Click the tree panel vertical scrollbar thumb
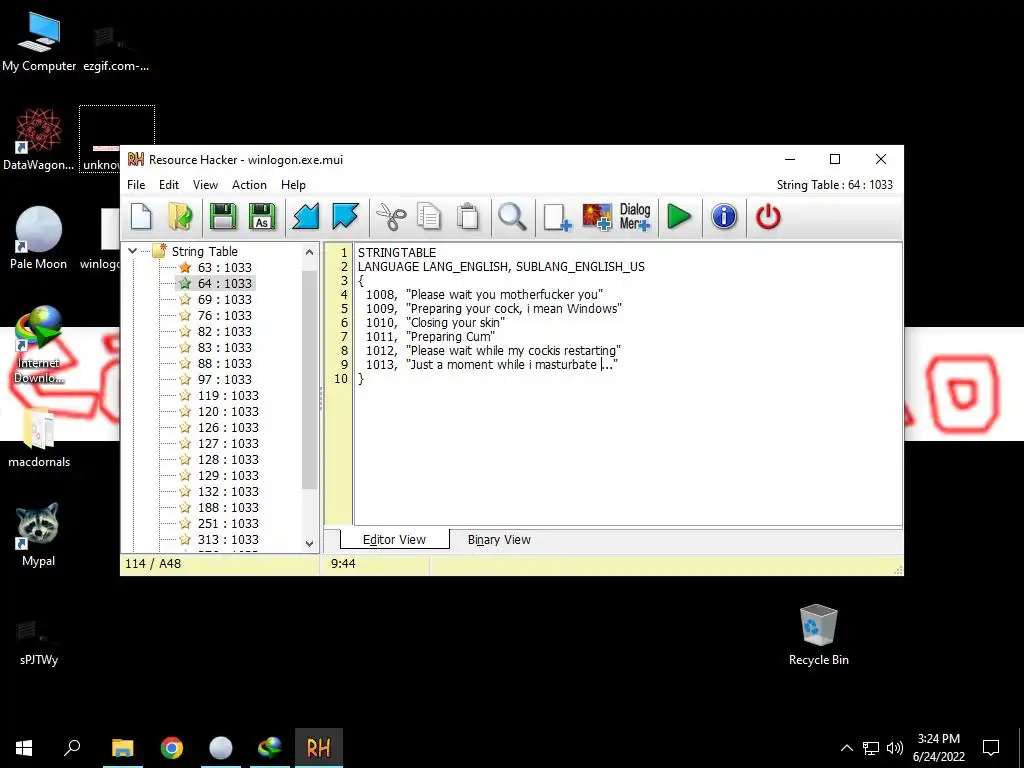The width and height of the screenshot is (1024, 768). 310,379
